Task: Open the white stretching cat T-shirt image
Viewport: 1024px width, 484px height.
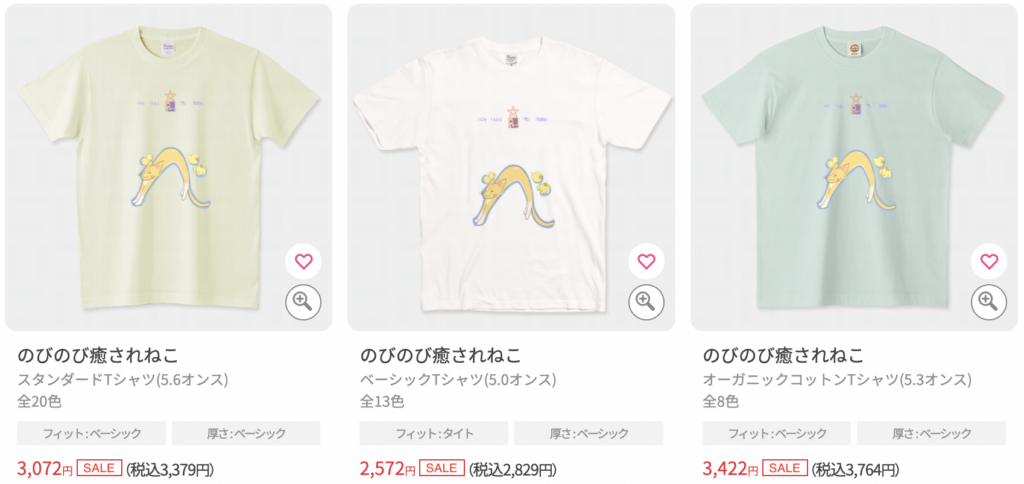Action: click(511, 167)
